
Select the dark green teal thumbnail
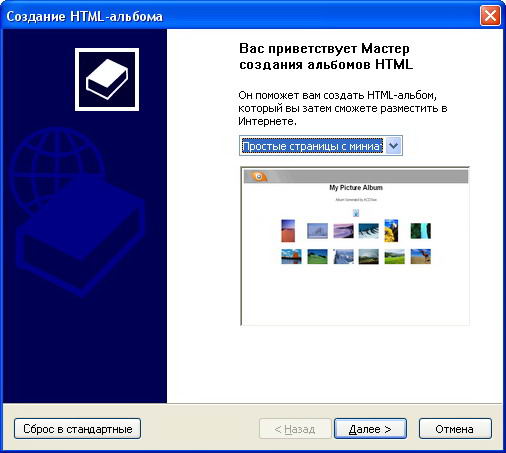(421, 231)
